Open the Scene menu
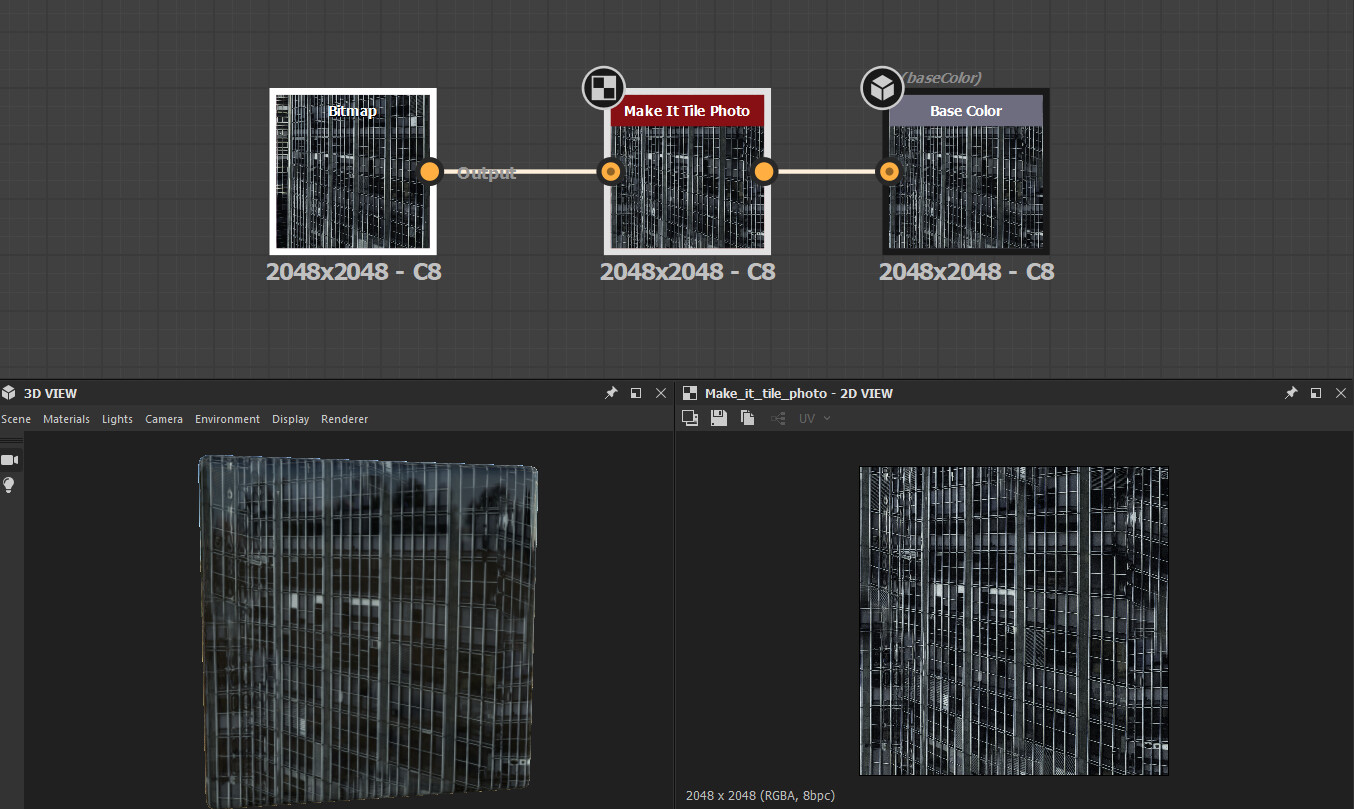1354x809 pixels. click(16, 419)
